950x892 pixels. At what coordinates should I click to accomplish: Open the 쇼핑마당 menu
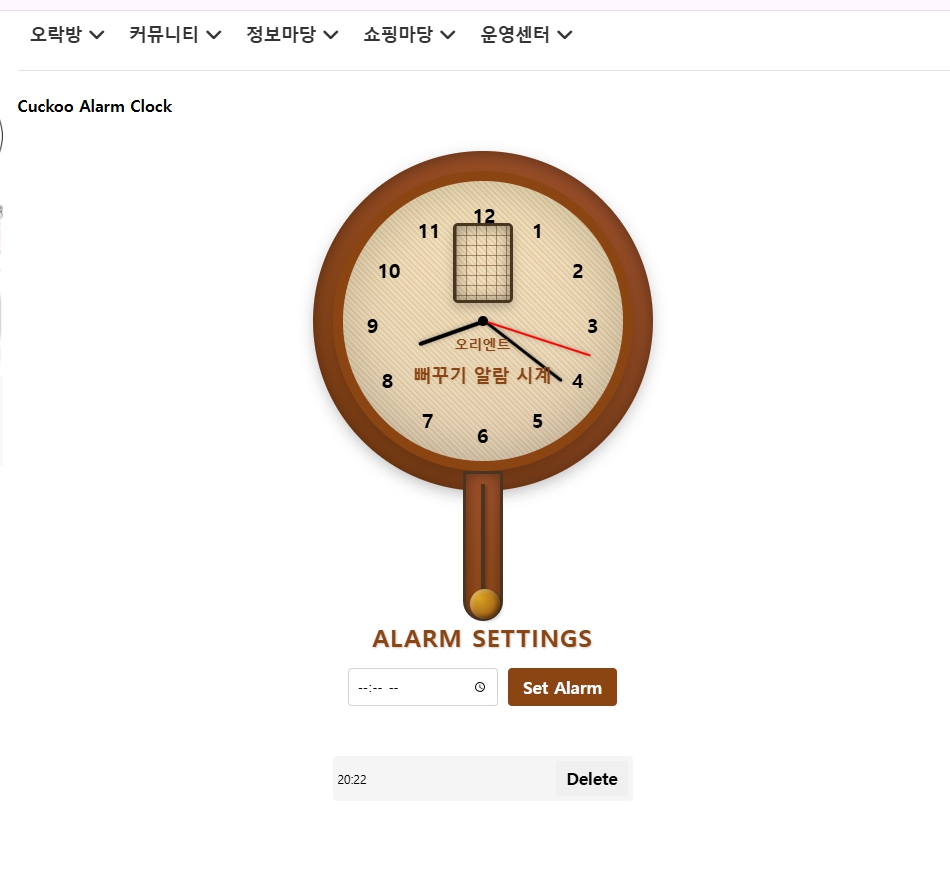tap(409, 35)
